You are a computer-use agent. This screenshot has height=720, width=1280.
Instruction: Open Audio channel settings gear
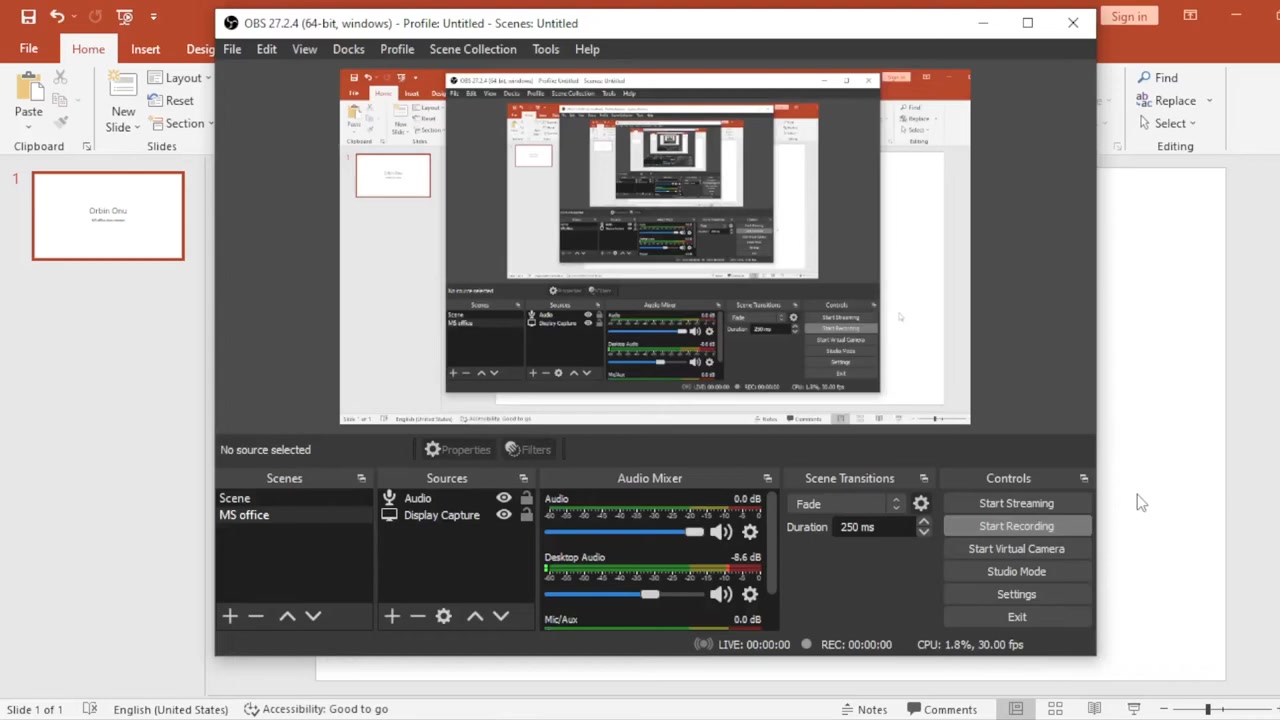[x=750, y=532]
